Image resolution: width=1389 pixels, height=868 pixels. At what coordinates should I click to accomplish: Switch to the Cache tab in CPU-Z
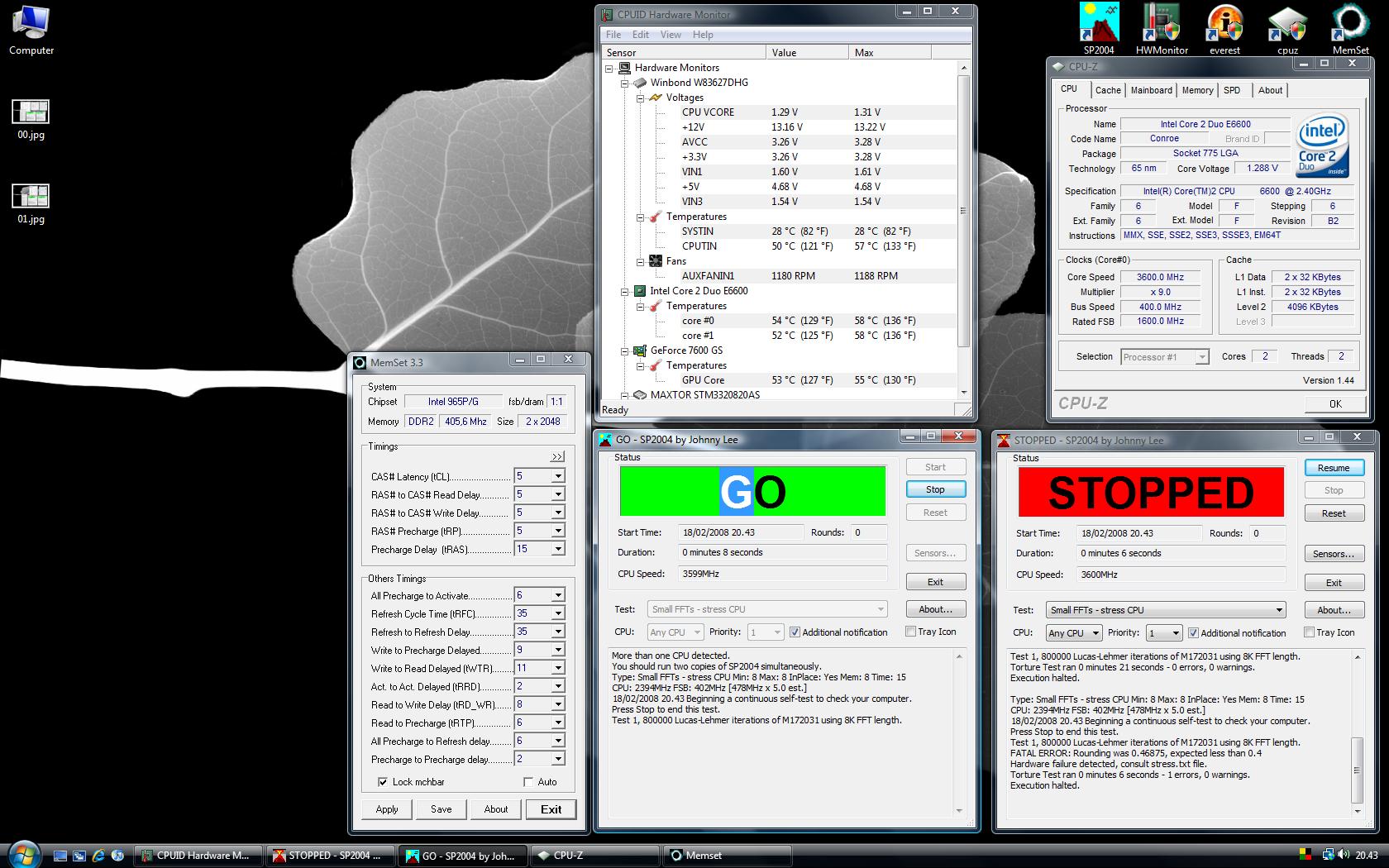(1108, 90)
